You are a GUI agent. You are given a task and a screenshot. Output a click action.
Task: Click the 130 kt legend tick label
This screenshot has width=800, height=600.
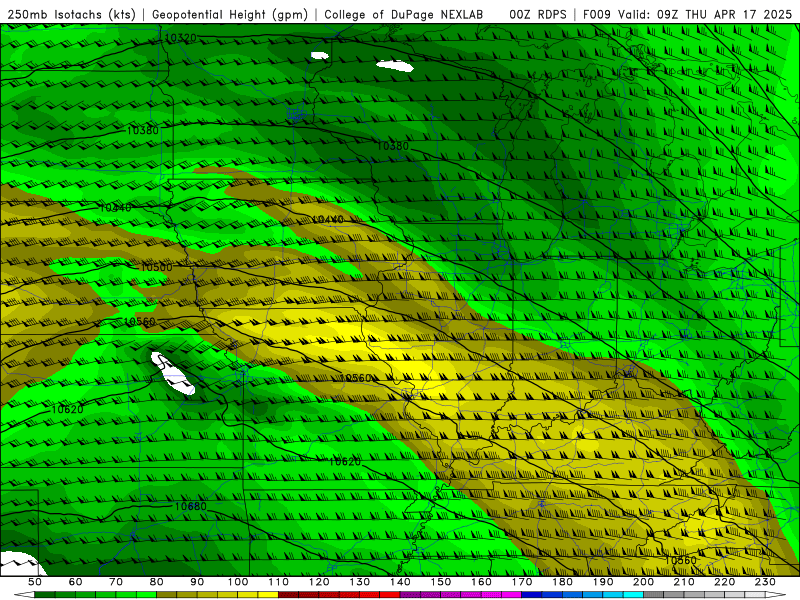tap(360, 582)
